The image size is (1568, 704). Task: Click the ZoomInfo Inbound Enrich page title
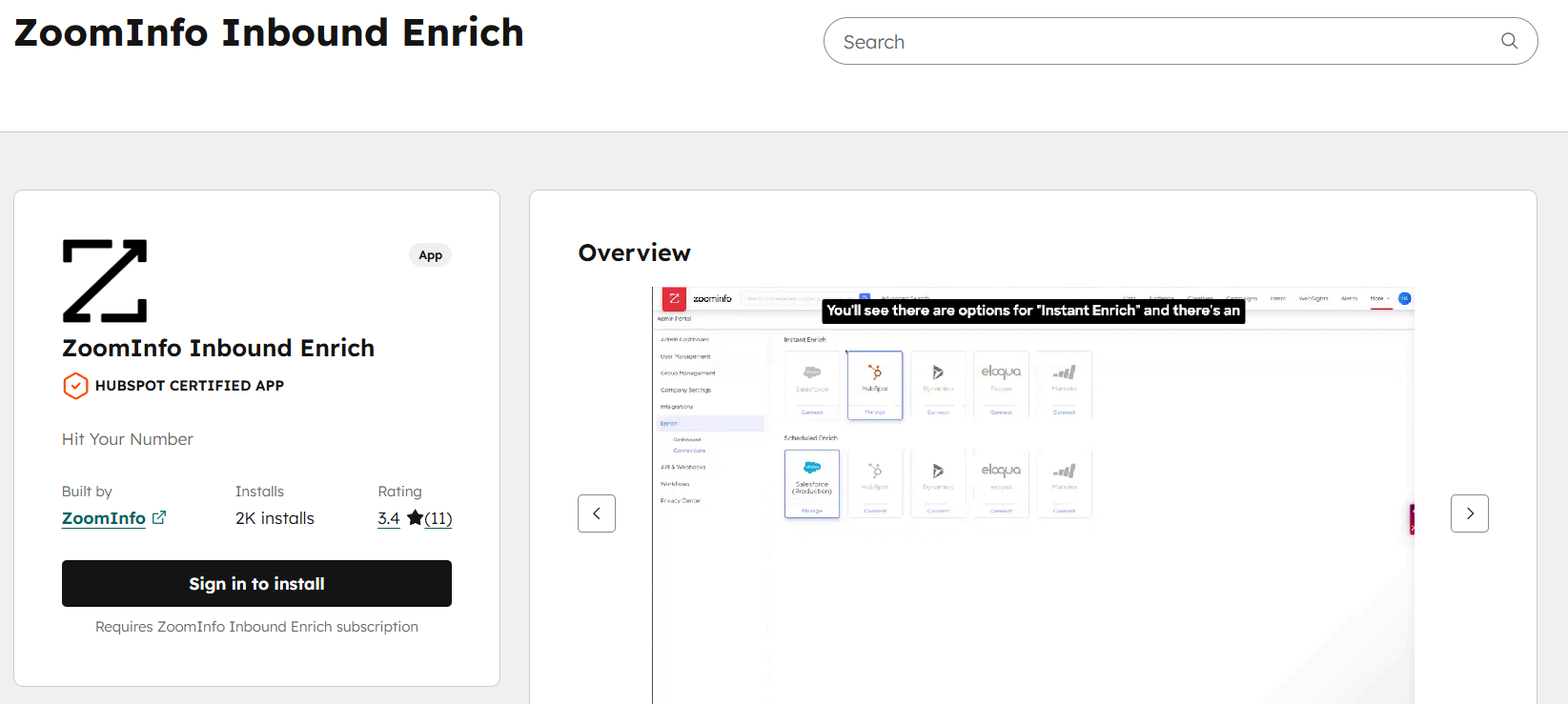click(269, 32)
